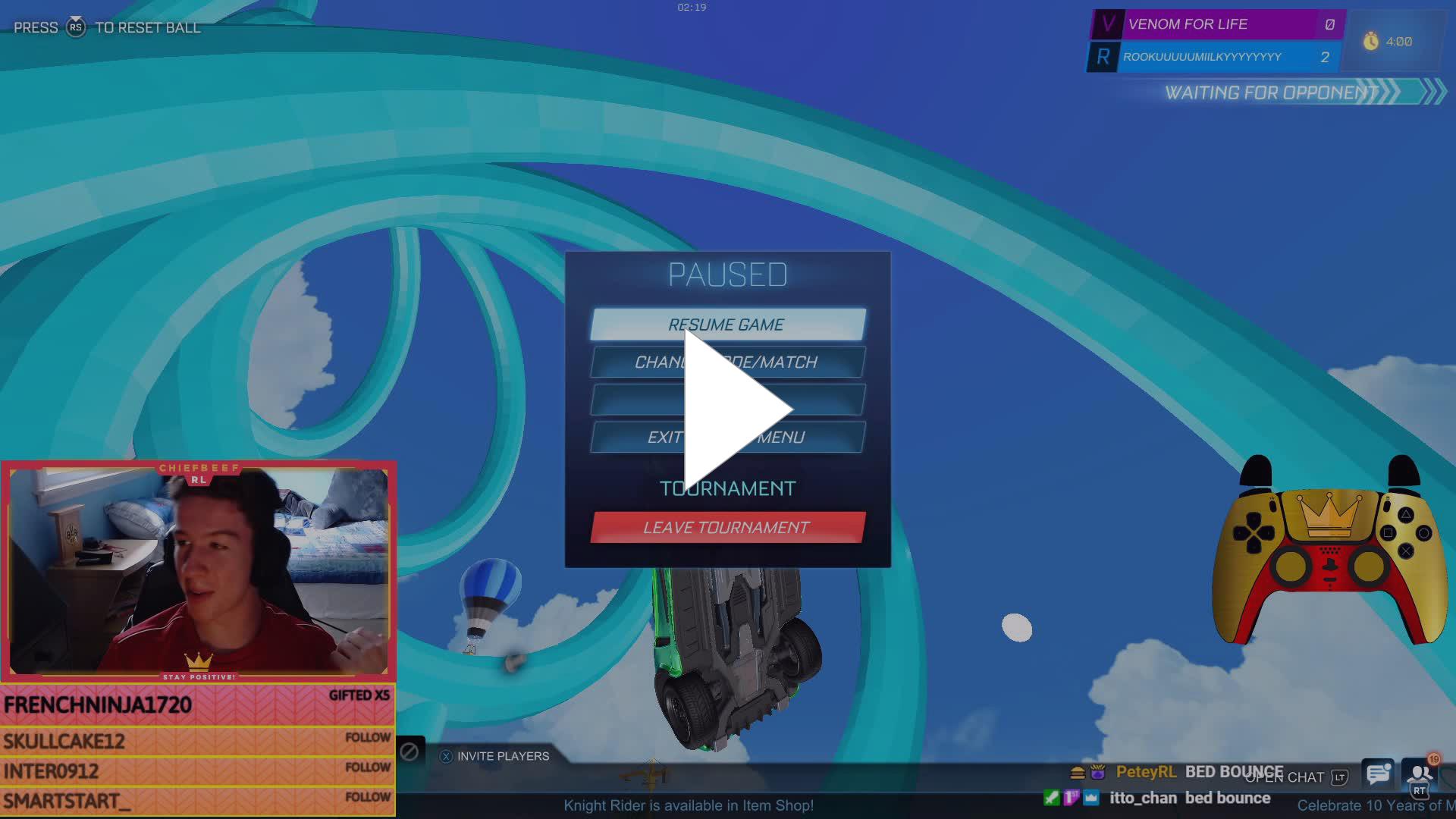Viewport: 1456px width, 819px height.
Task: Click the burger quick-chat icon near PeteyRL
Action: pyautogui.click(x=1078, y=773)
